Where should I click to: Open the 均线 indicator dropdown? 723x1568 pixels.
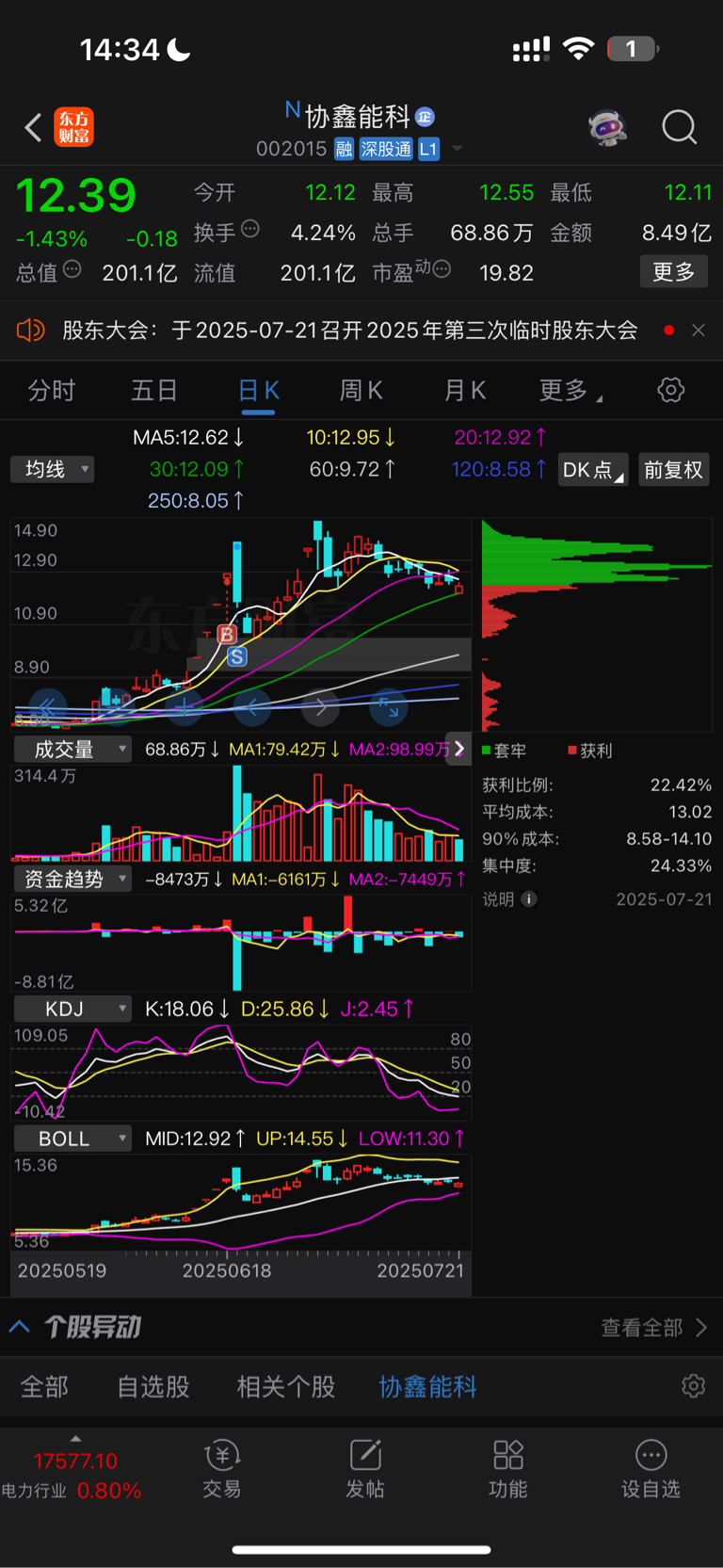pos(53,469)
